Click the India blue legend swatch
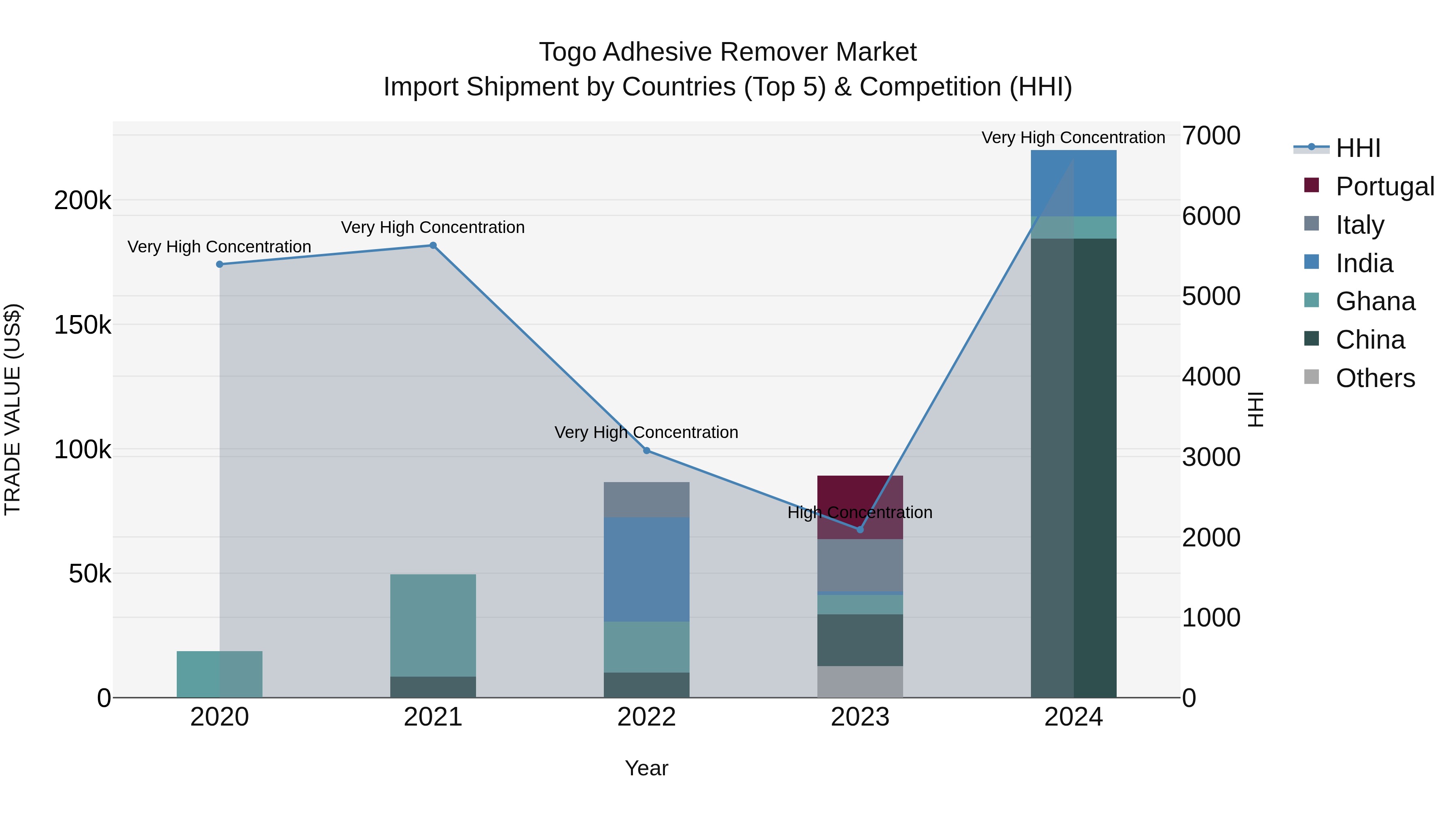This screenshot has height=819, width=1456. click(1311, 262)
